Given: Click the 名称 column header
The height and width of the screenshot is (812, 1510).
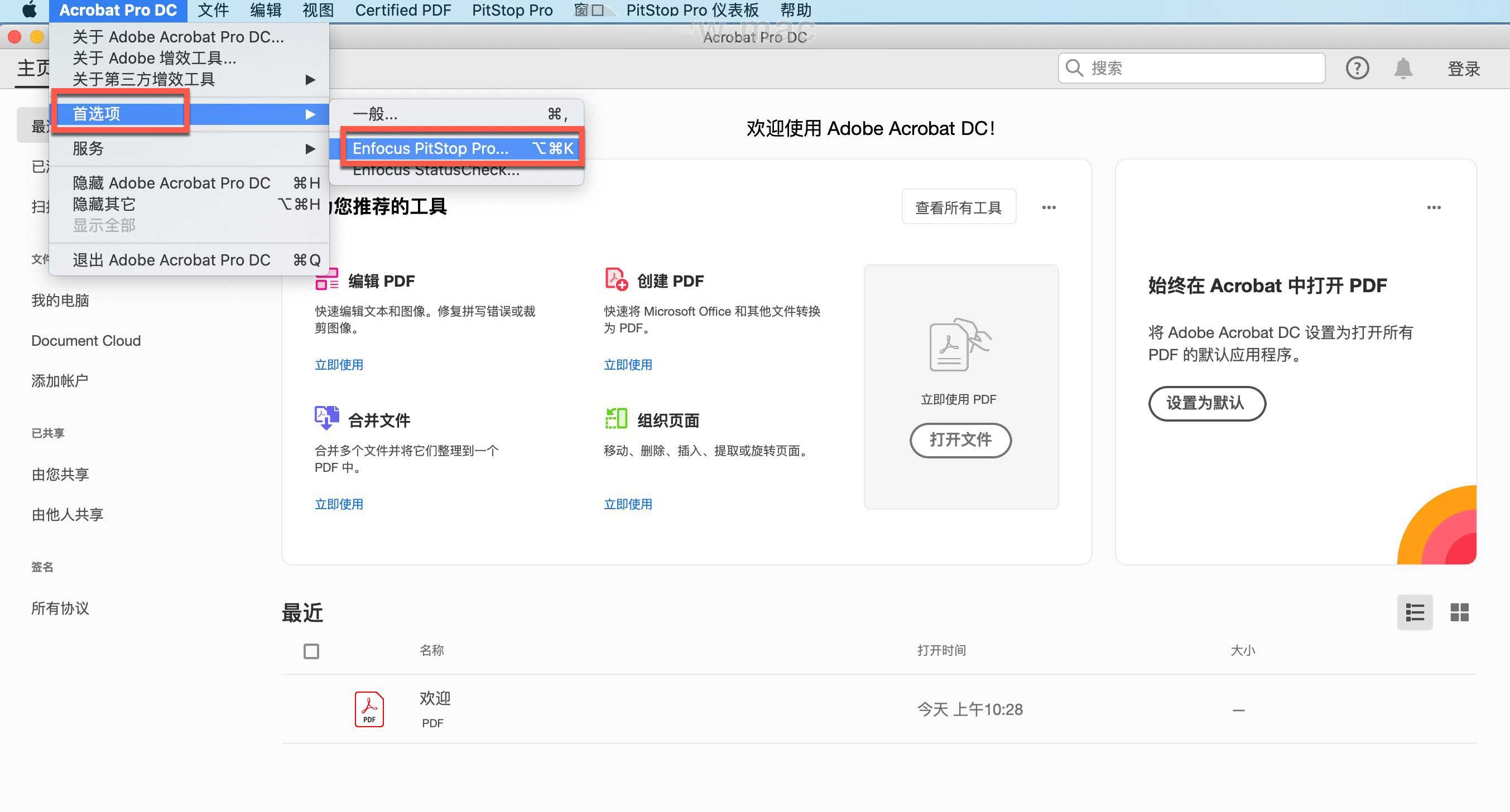Looking at the screenshot, I should click(431, 650).
